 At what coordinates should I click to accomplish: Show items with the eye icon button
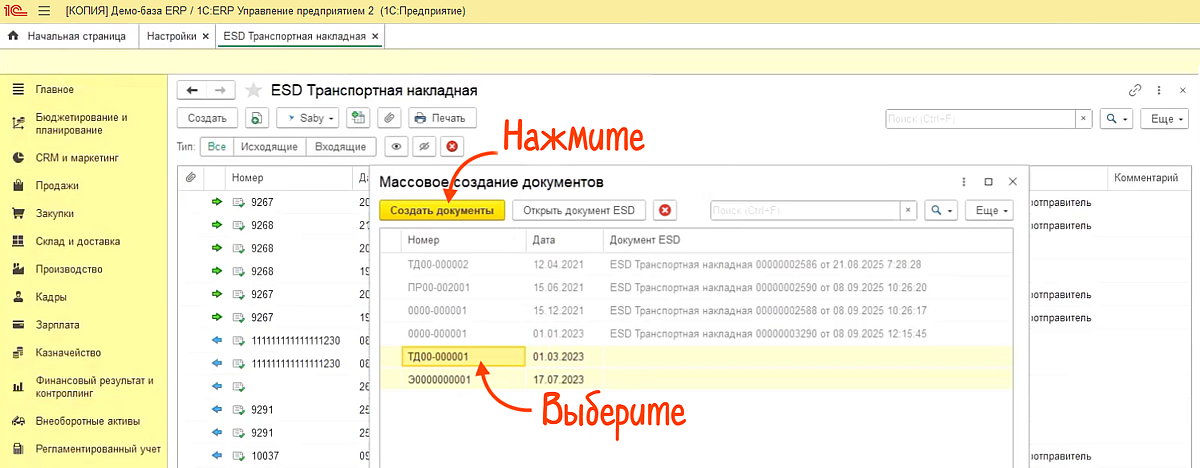(x=397, y=147)
